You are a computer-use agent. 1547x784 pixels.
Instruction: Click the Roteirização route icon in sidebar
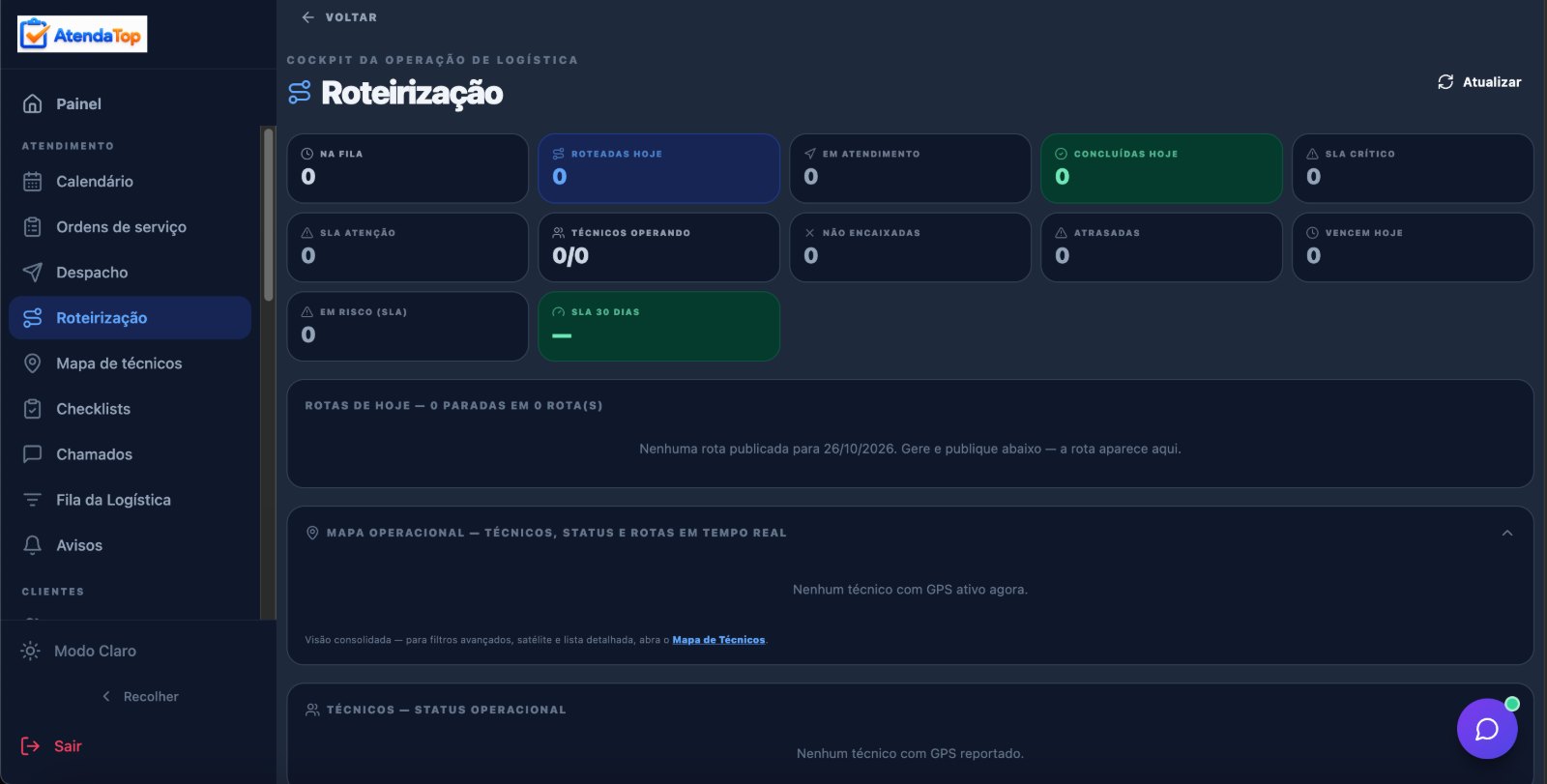[32, 317]
